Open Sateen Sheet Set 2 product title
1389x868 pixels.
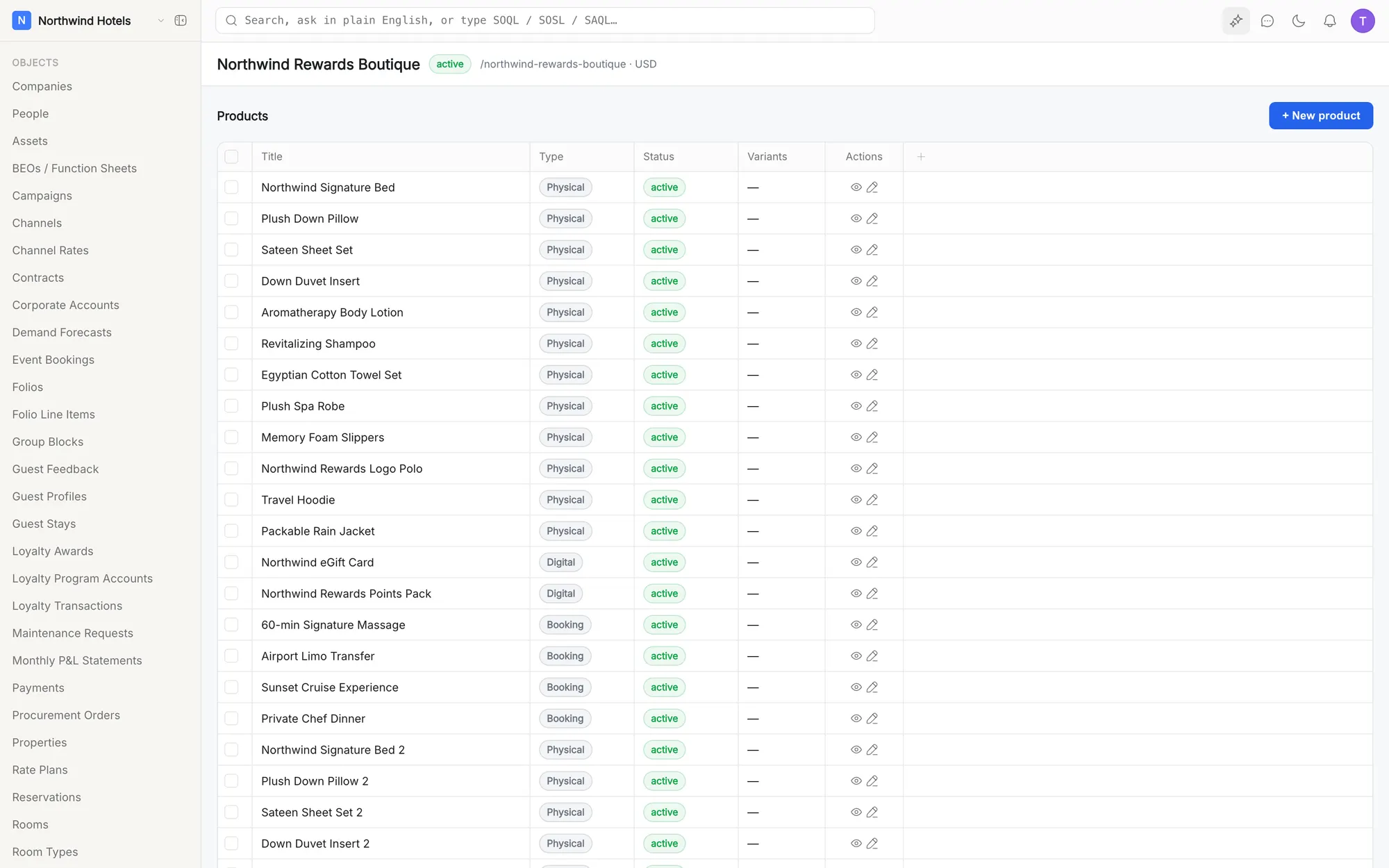pyautogui.click(x=312, y=812)
